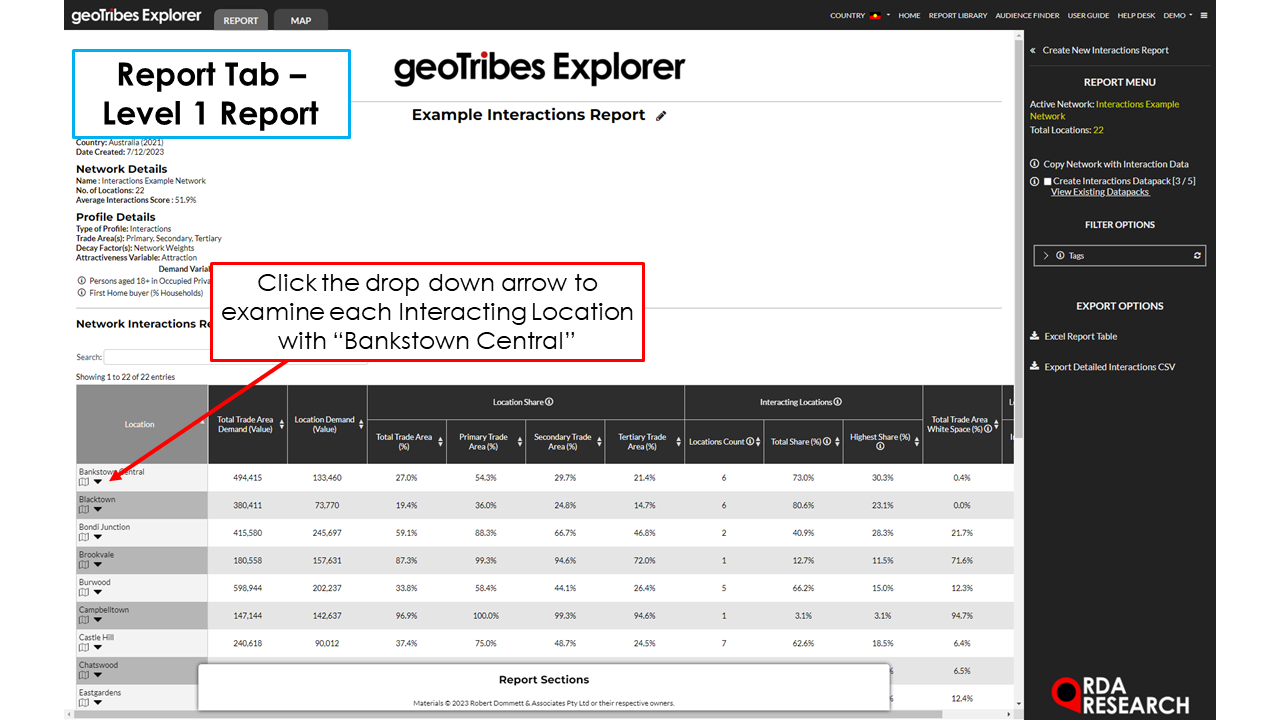Sort by Total Trade Area Demand (Value) column
The image size is (1280, 720).
coord(247,424)
